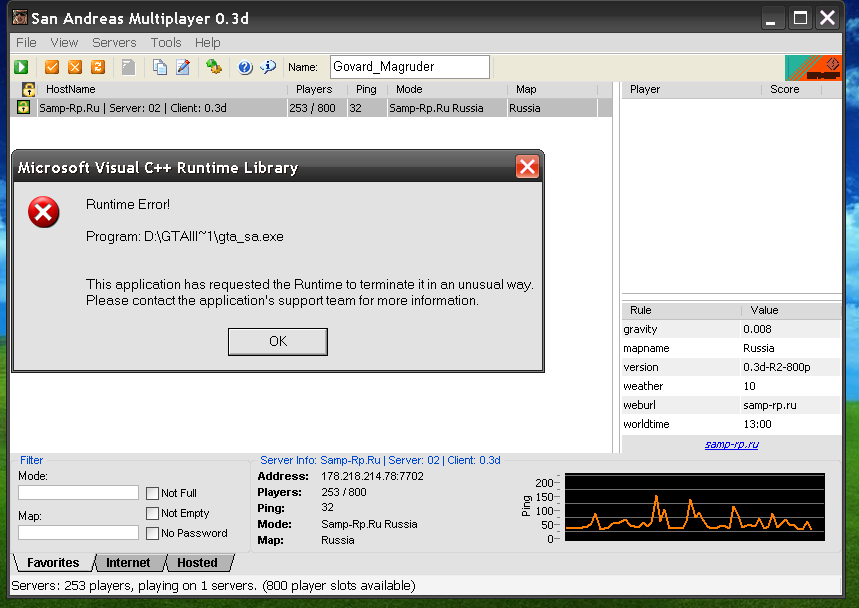This screenshot has height=608, width=859.
Task: Sort by the Ping column header
Action: coord(367,89)
